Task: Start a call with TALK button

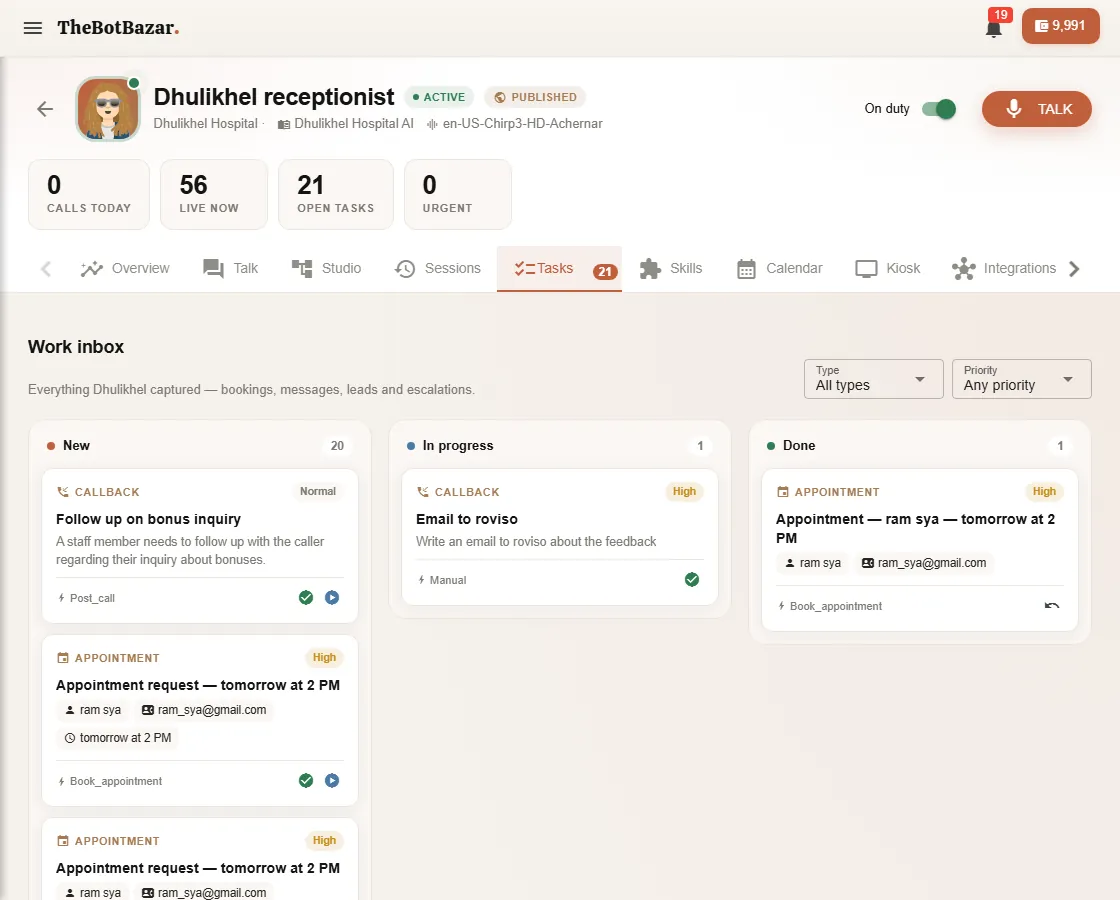Action: click(1036, 109)
